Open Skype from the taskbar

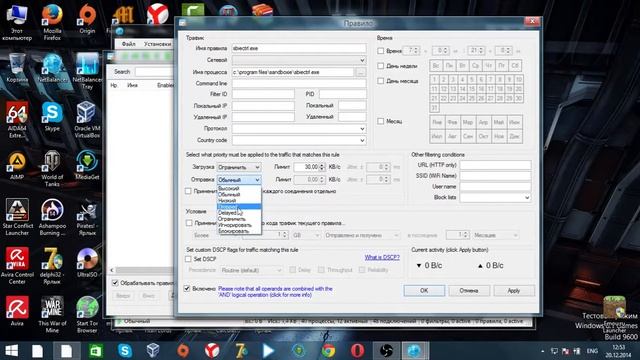click(x=124, y=351)
